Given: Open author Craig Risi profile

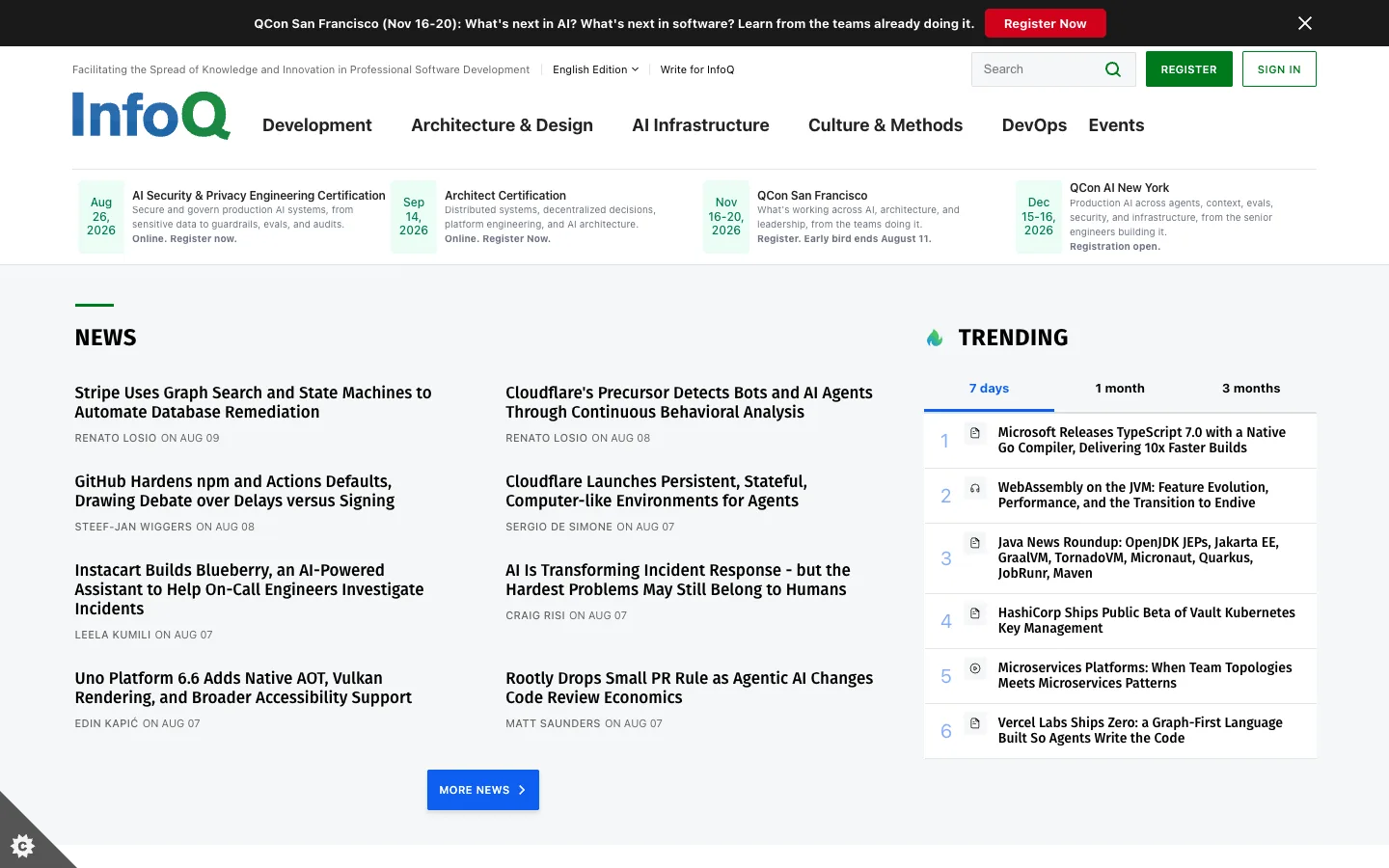Looking at the screenshot, I should (535, 615).
